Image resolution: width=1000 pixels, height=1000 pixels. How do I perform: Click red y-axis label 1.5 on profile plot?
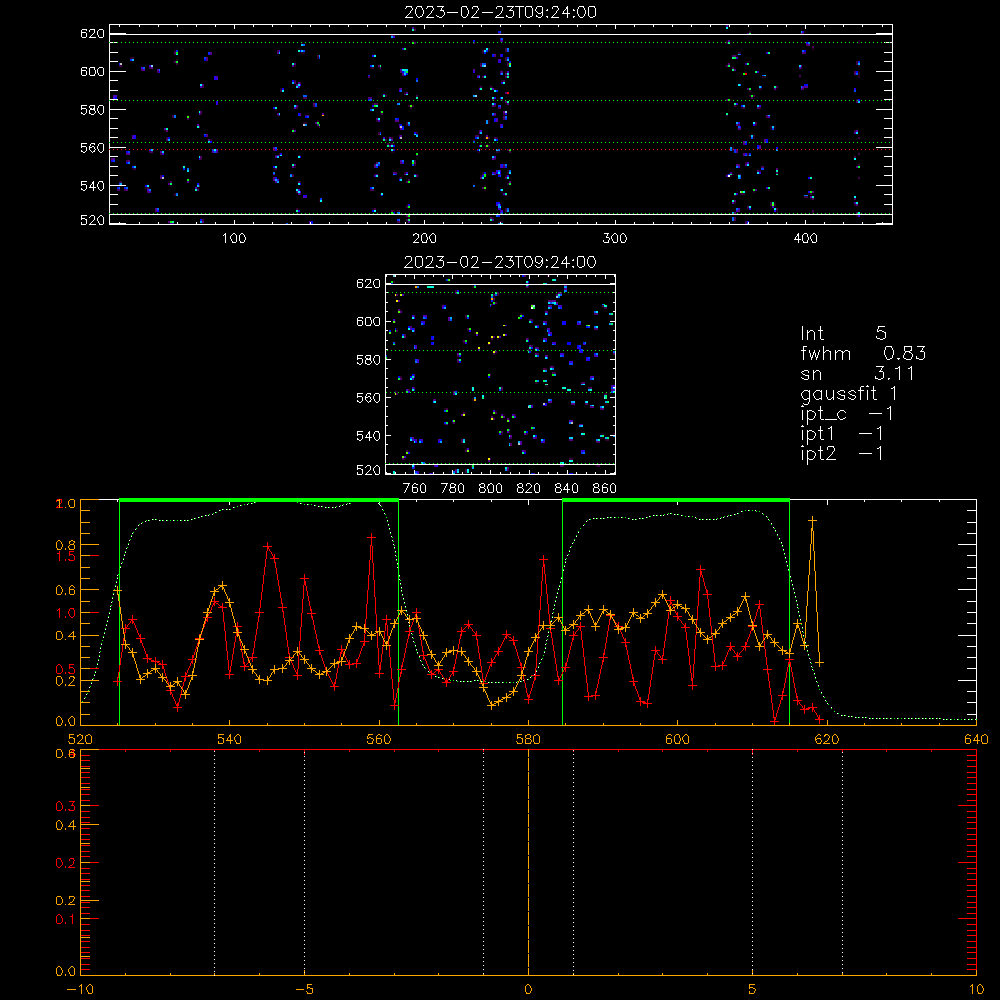point(66,556)
